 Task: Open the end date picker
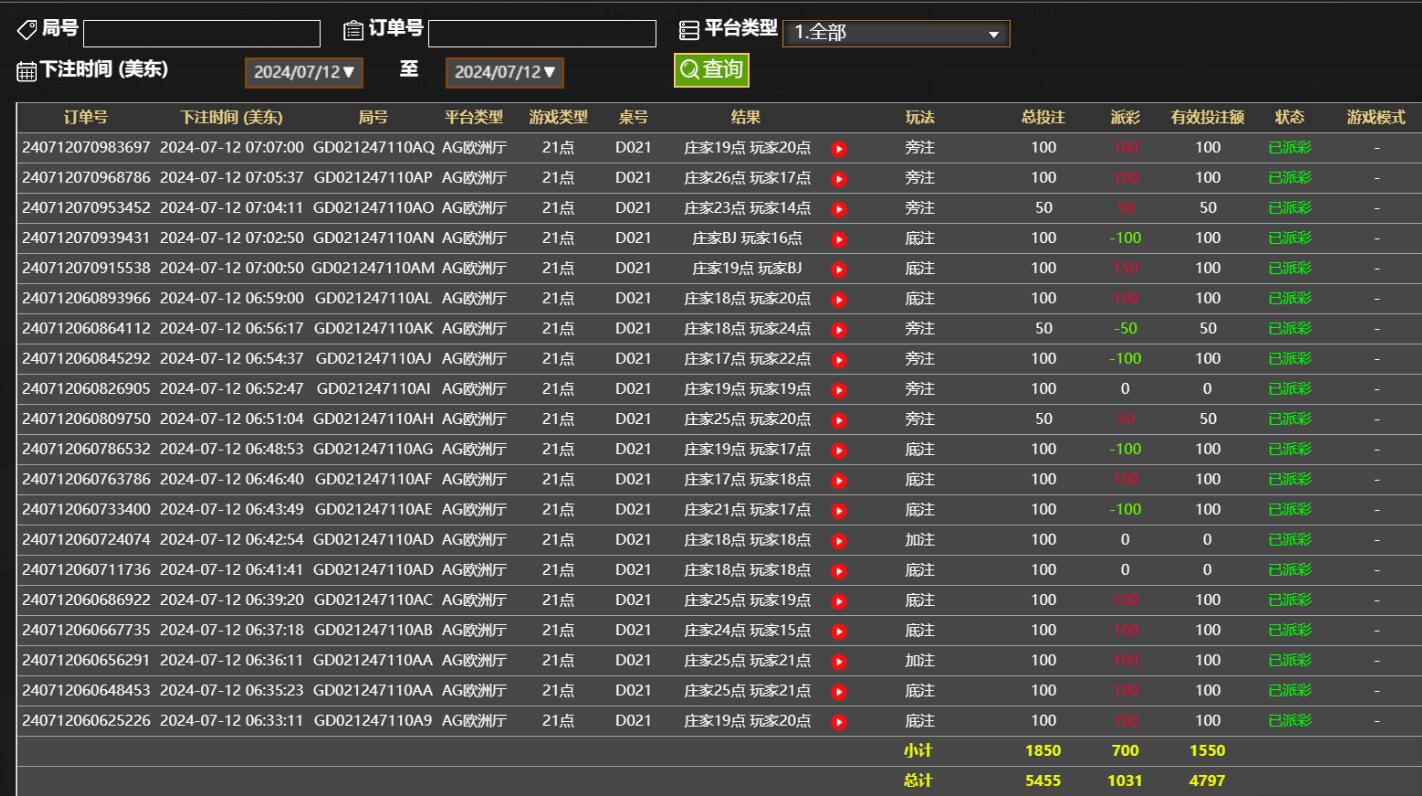(504, 72)
